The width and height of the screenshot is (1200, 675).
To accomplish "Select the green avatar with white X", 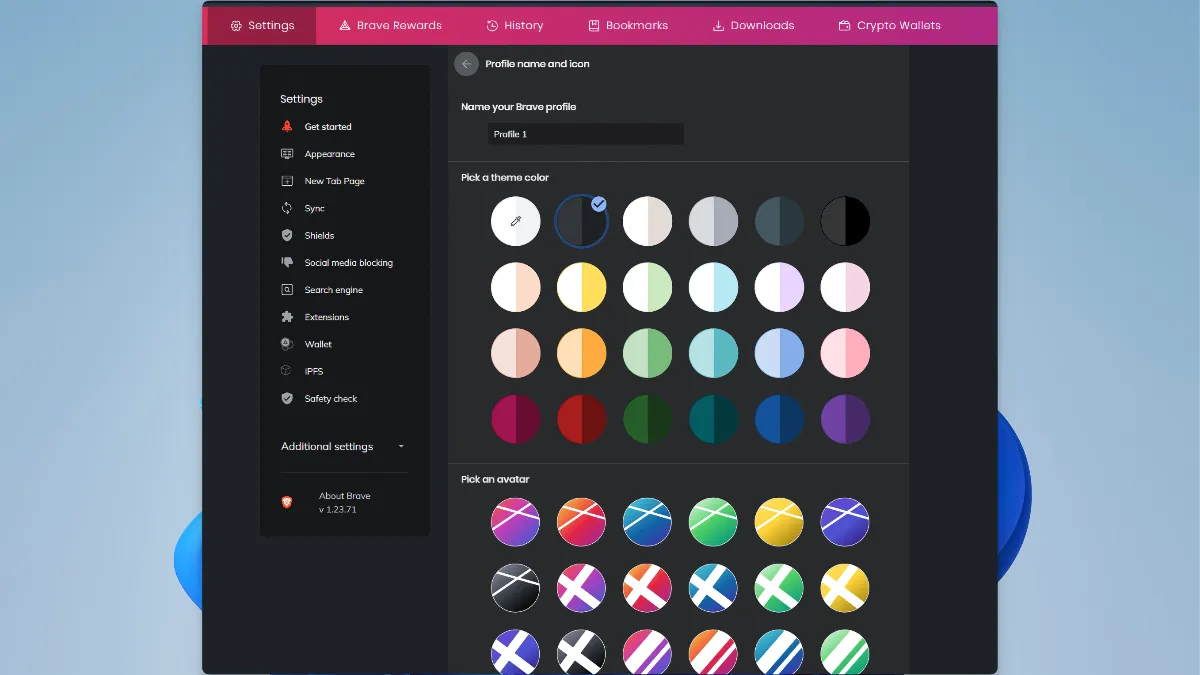I will [780, 588].
